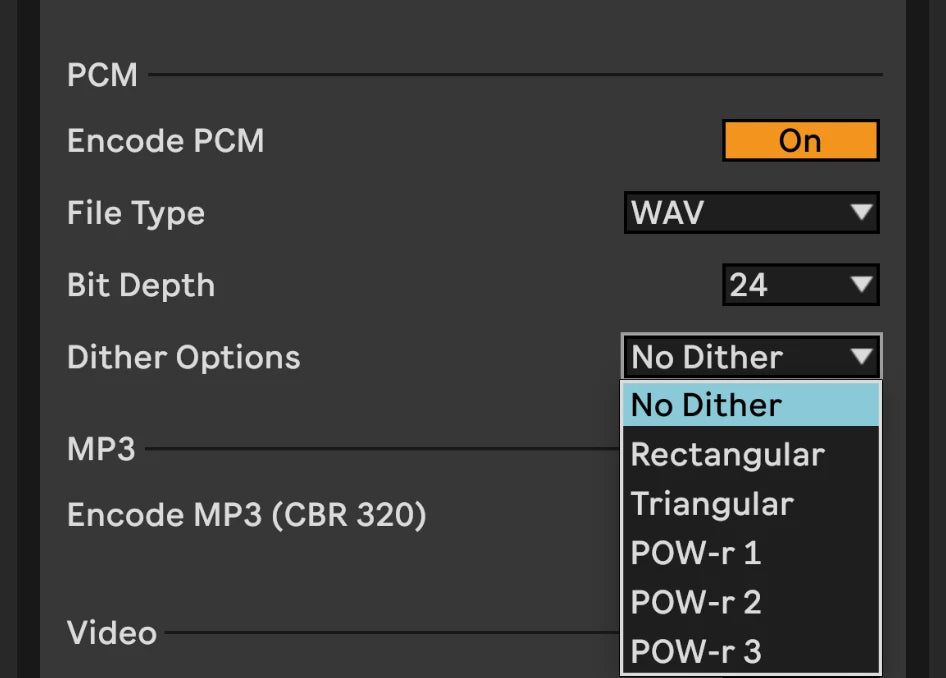Click the MP3 section header
The width and height of the screenshot is (946, 678).
[x=99, y=449]
